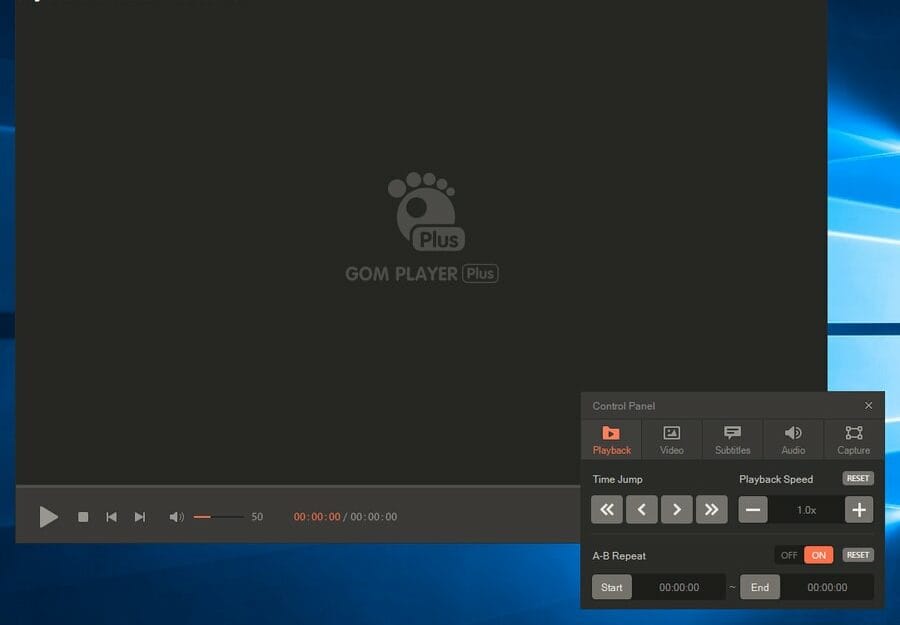The image size is (900, 625).
Task: Click the 1.0x playback speed value
Action: pos(806,510)
